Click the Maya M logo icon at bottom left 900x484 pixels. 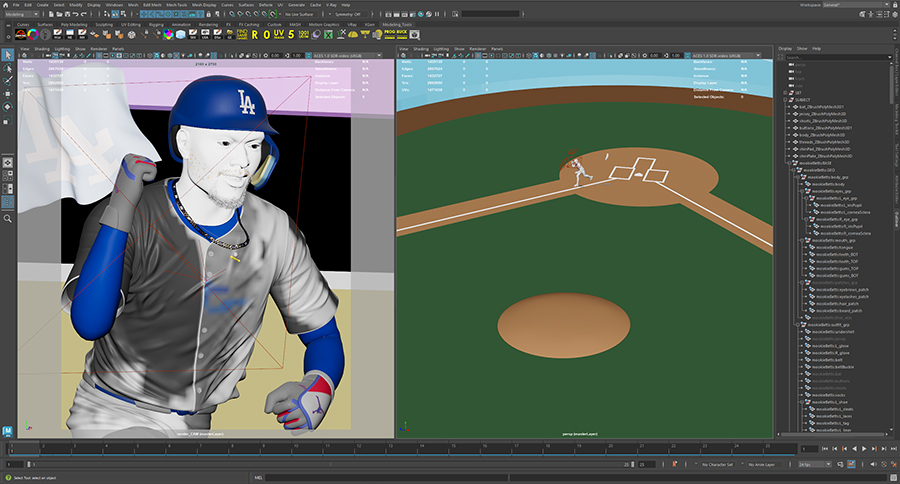[7, 431]
